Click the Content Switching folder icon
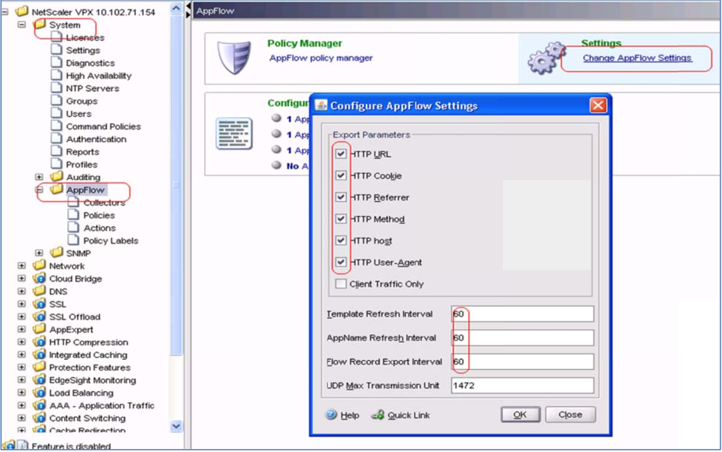Screen dimensions: 722x452 (39, 418)
